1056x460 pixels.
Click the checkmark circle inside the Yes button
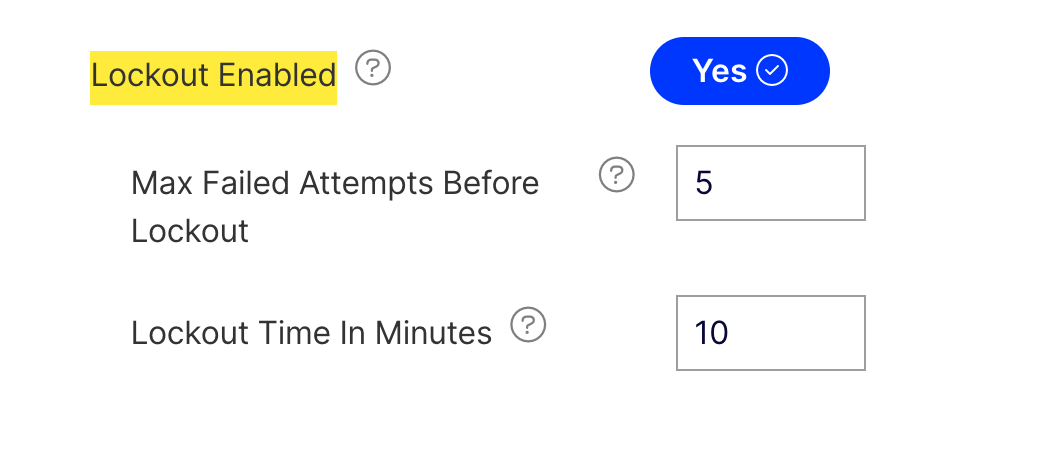(x=772, y=71)
